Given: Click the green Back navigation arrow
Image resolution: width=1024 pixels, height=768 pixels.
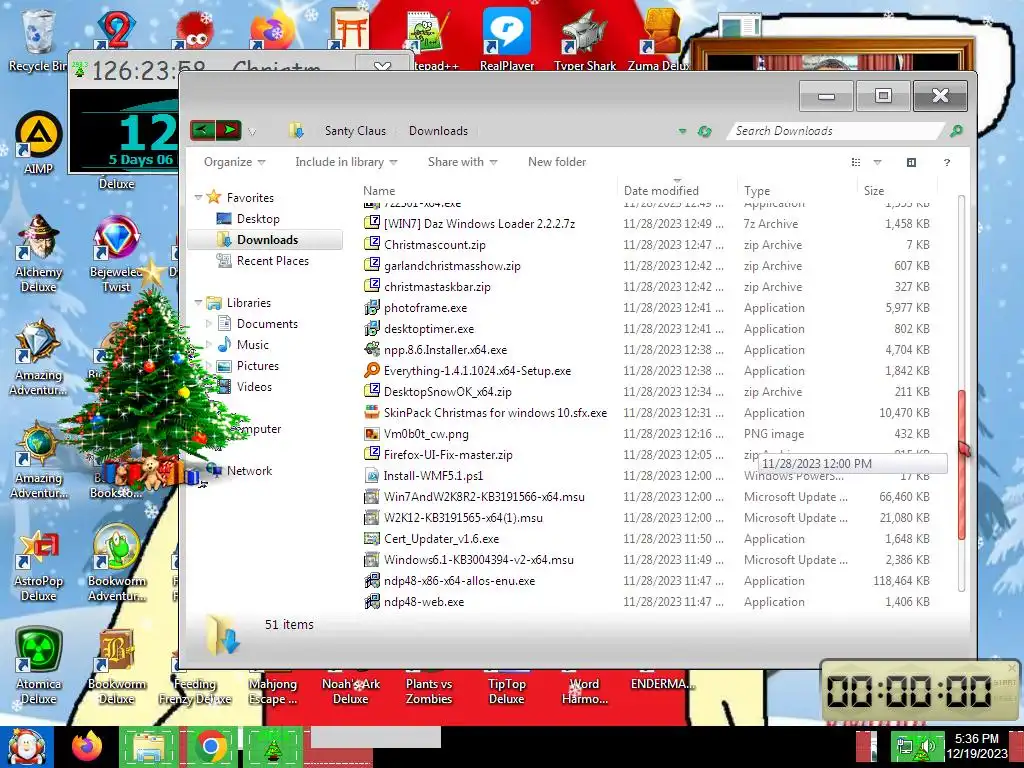Looking at the screenshot, I should (202, 130).
